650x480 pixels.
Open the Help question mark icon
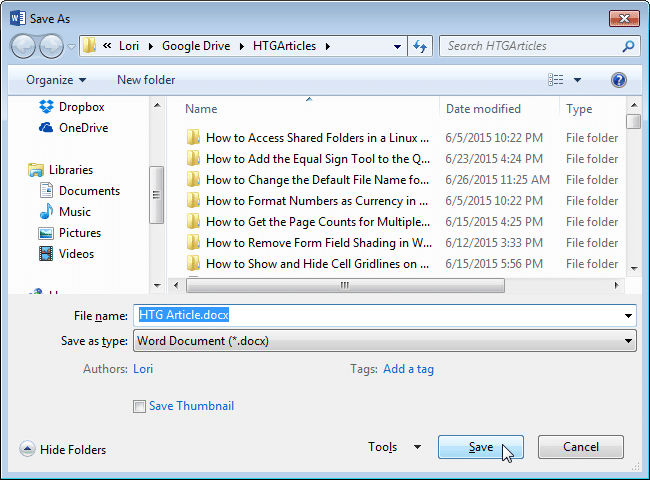[x=618, y=80]
